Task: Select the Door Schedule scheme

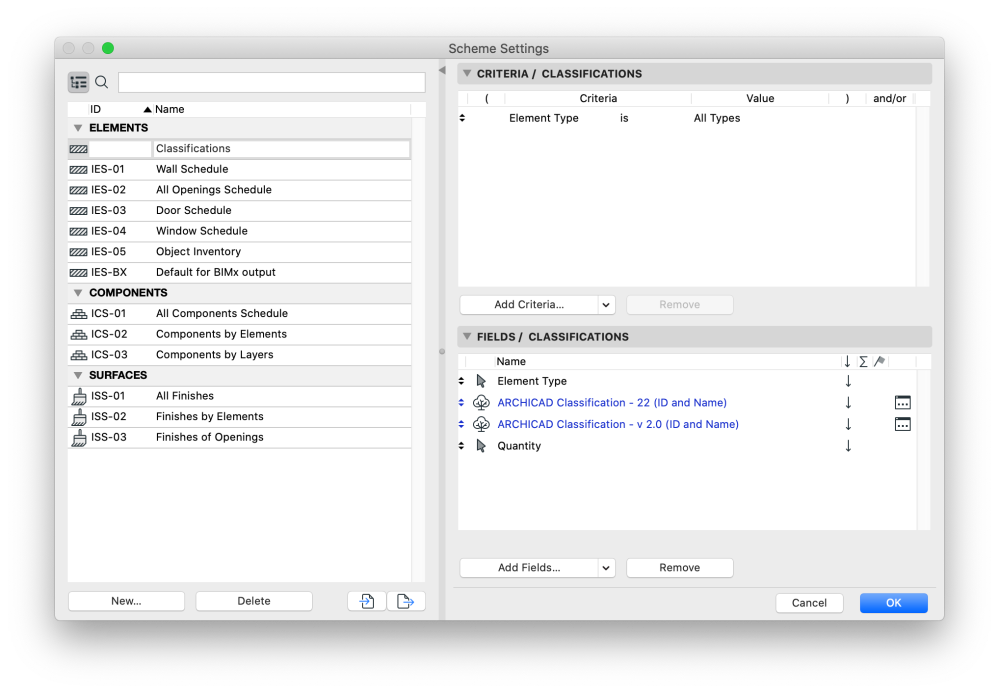Action: [x=240, y=211]
